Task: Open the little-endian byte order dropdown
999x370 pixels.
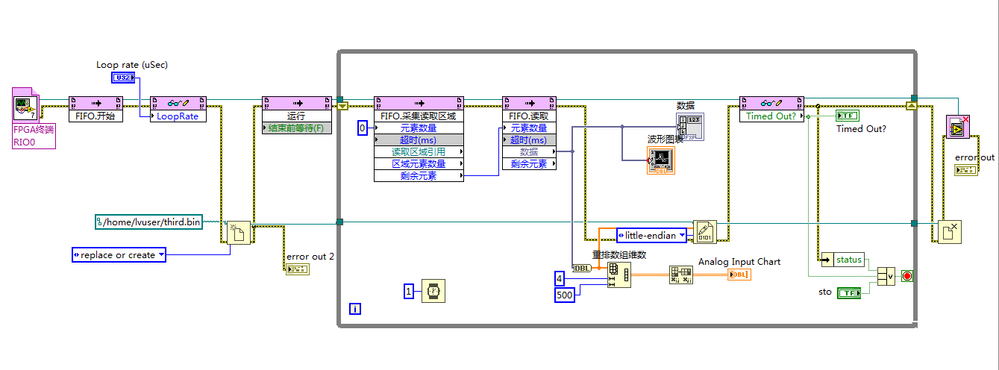Action: coord(652,236)
